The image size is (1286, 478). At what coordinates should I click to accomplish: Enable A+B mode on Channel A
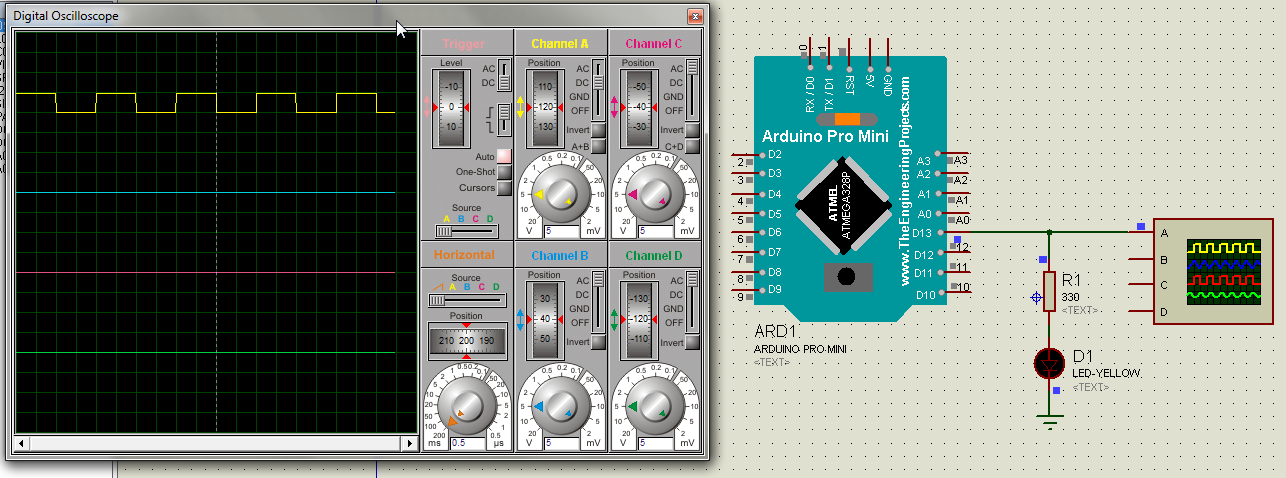tap(598, 146)
